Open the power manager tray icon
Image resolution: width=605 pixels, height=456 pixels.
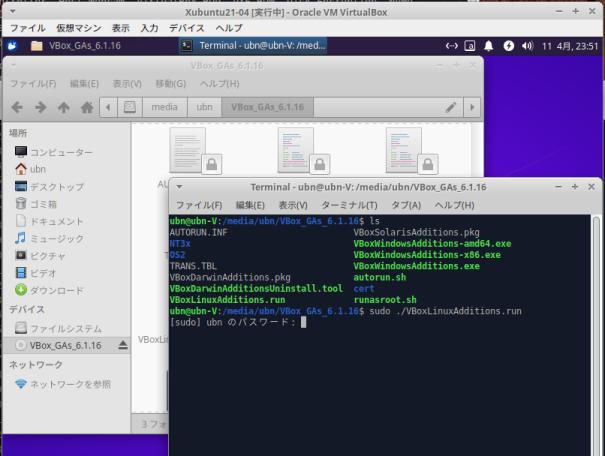[x=509, y=46]
